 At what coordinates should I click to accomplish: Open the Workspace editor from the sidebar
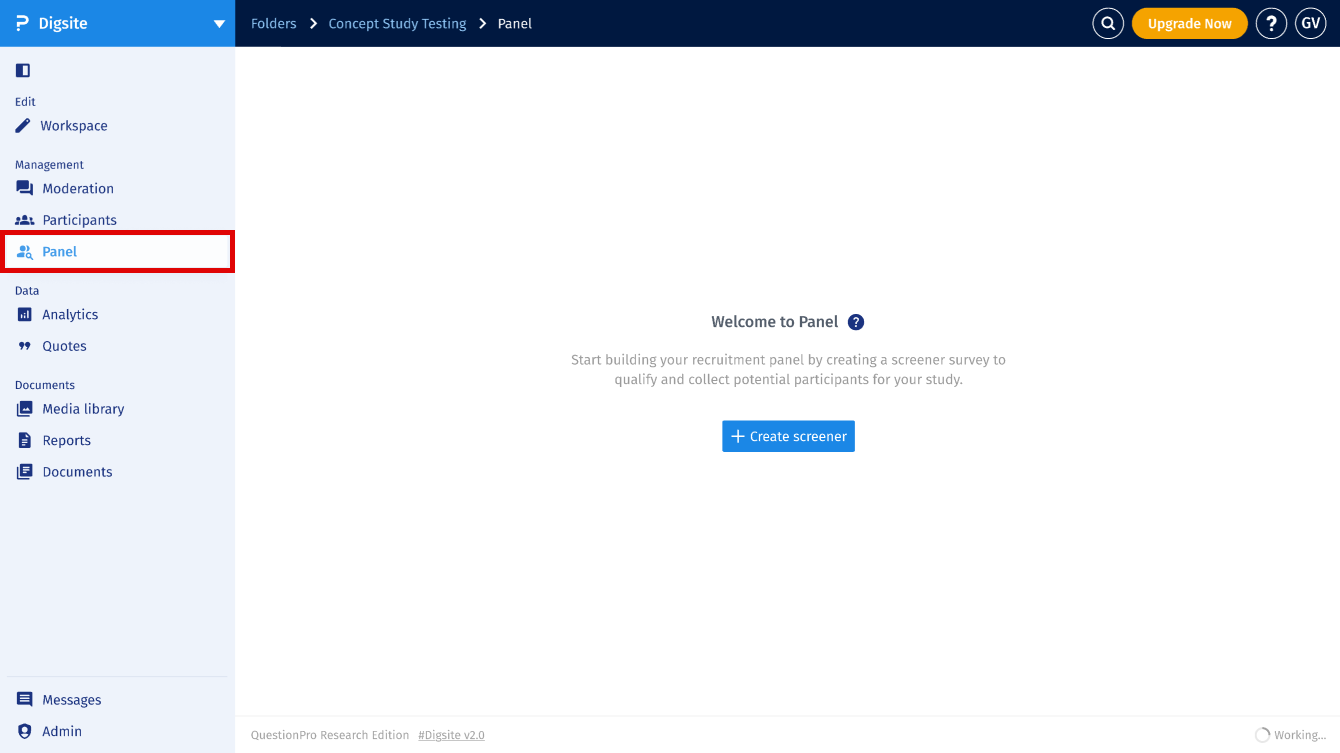click(73, 126)
